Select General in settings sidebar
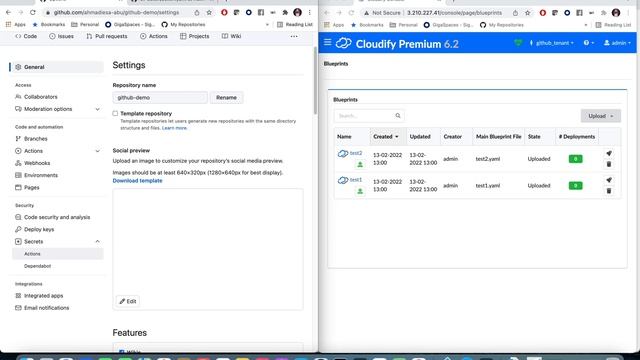This screenshot has width=640, height=360. (57, 67)
